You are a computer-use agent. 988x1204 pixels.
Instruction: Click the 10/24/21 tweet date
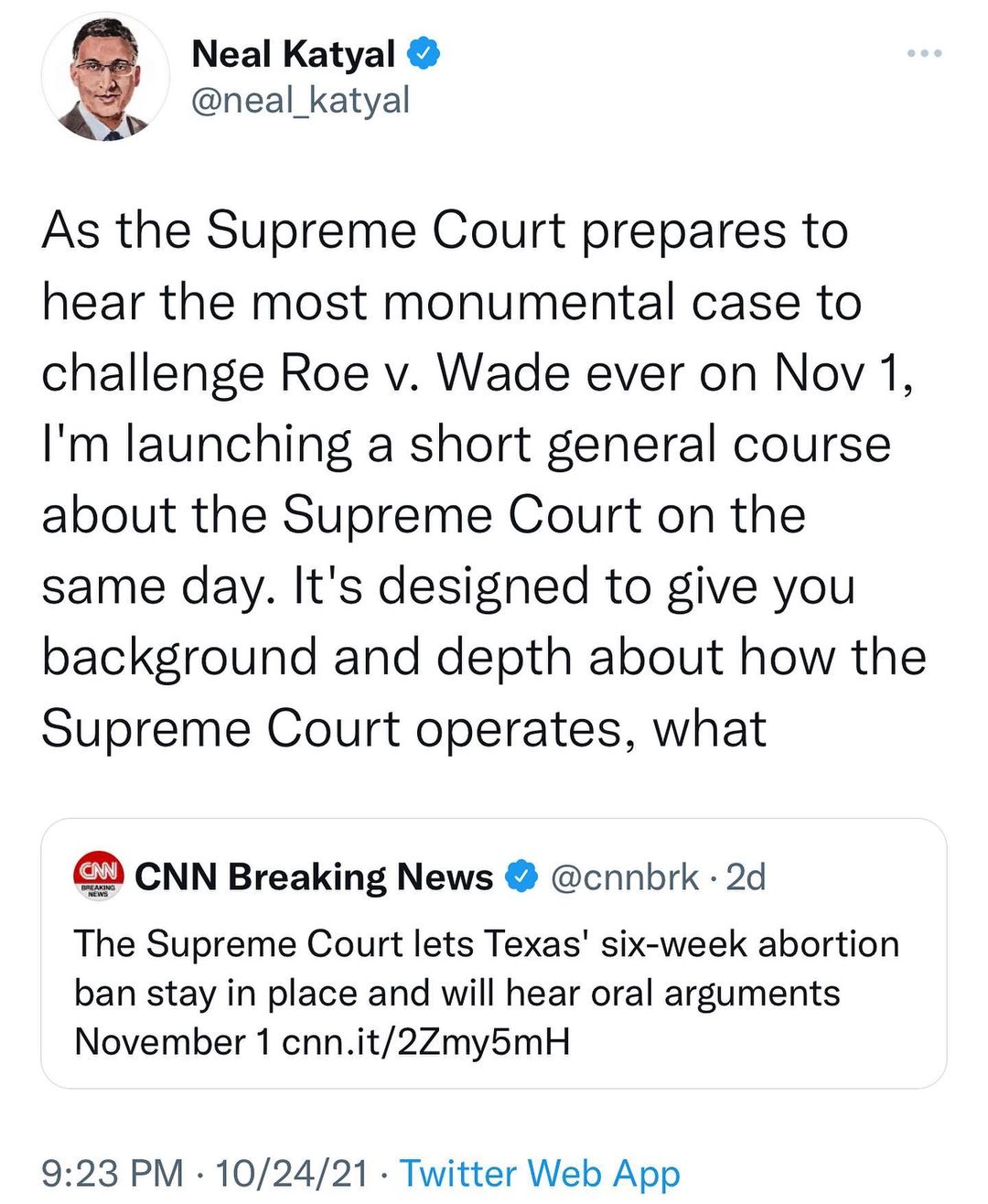(291, 1173)
